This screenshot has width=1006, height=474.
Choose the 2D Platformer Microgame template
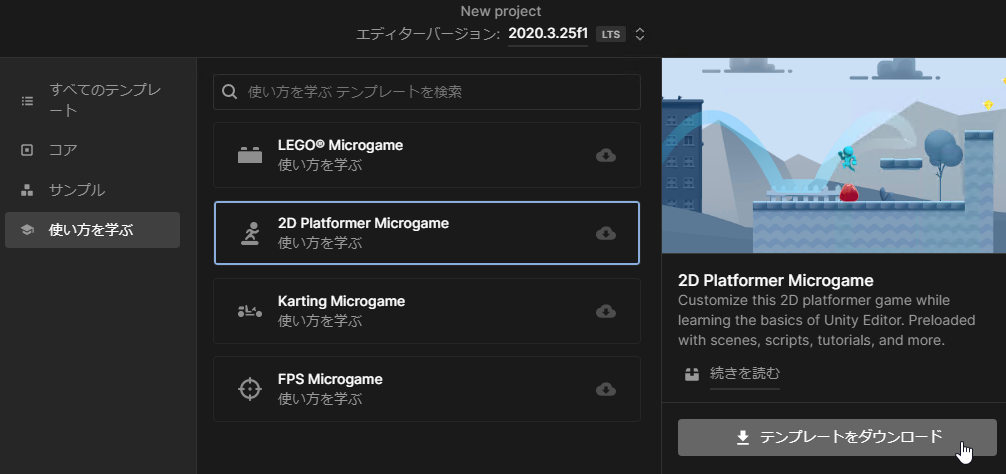click(x=427, y=233)
